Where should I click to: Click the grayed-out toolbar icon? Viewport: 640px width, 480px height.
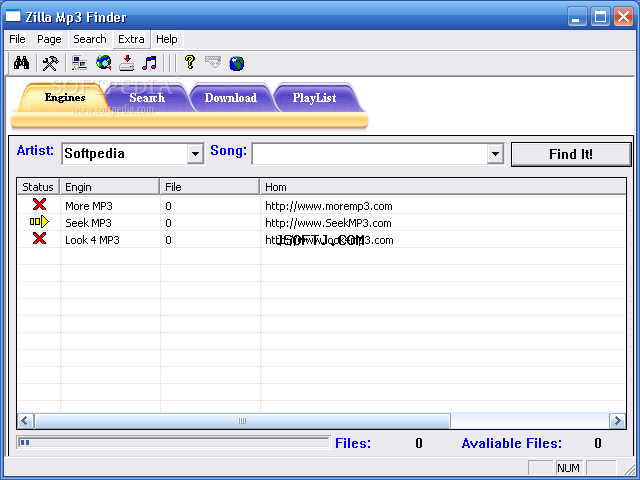pos(213,62)
